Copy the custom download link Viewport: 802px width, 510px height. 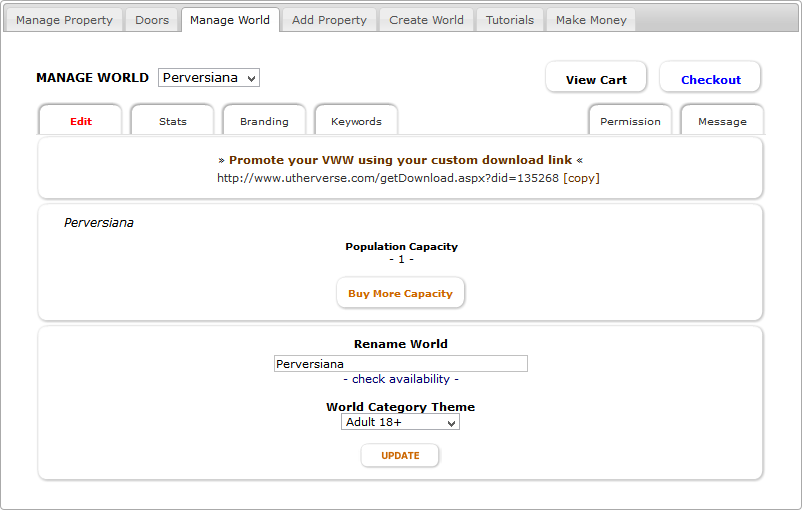click(x=581, y=178)
